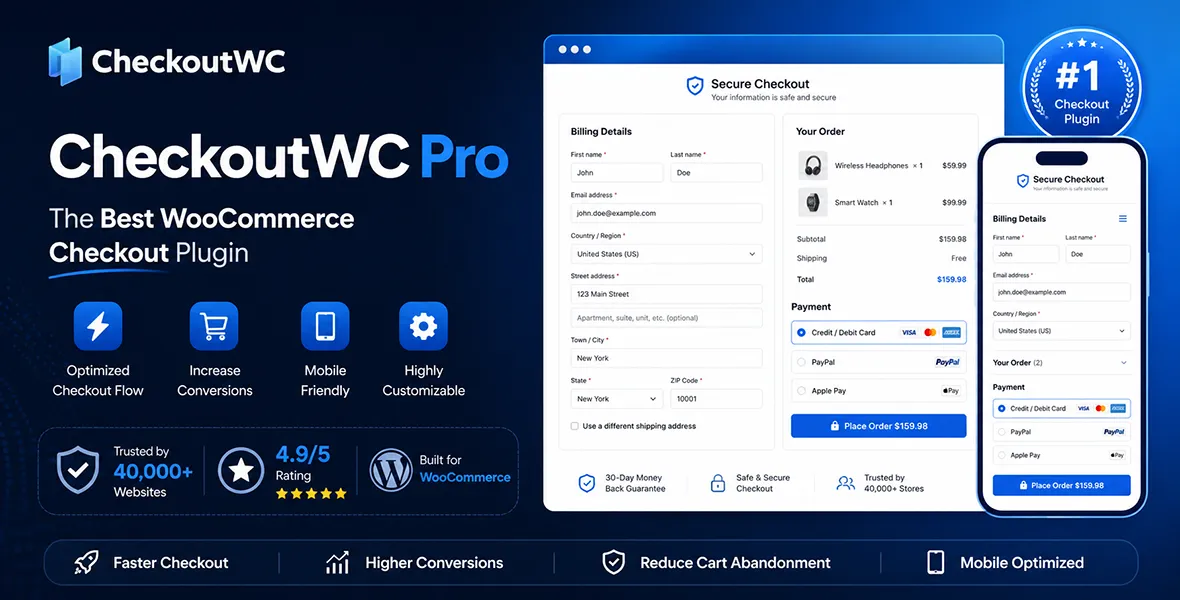Select PayPal radio in desktop checkout
The image size is (1180, 600).
point(801,362)
